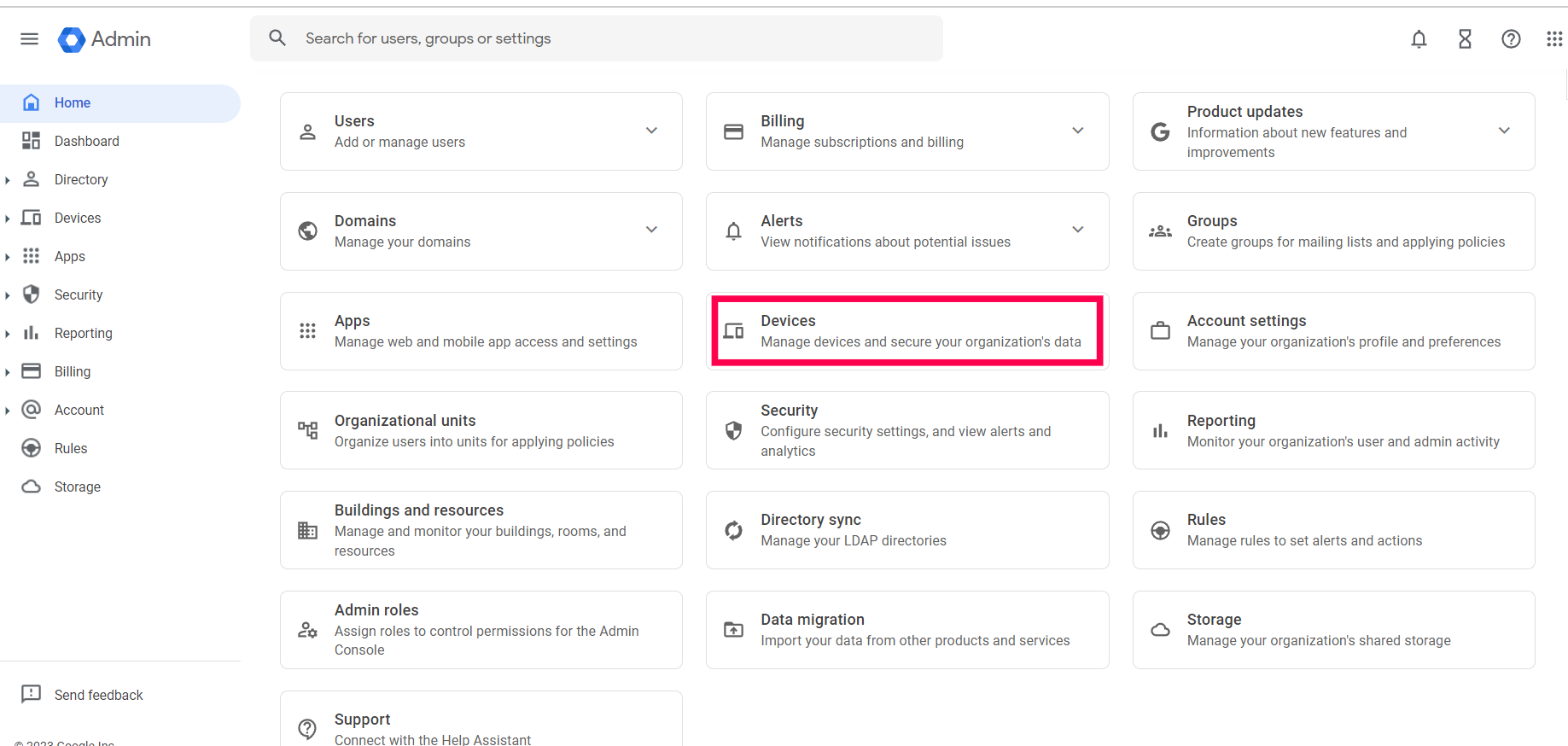This screenshot has height=746, width=1568.
Task: Open the main menu hamburger icon
Action: (29, 38)
